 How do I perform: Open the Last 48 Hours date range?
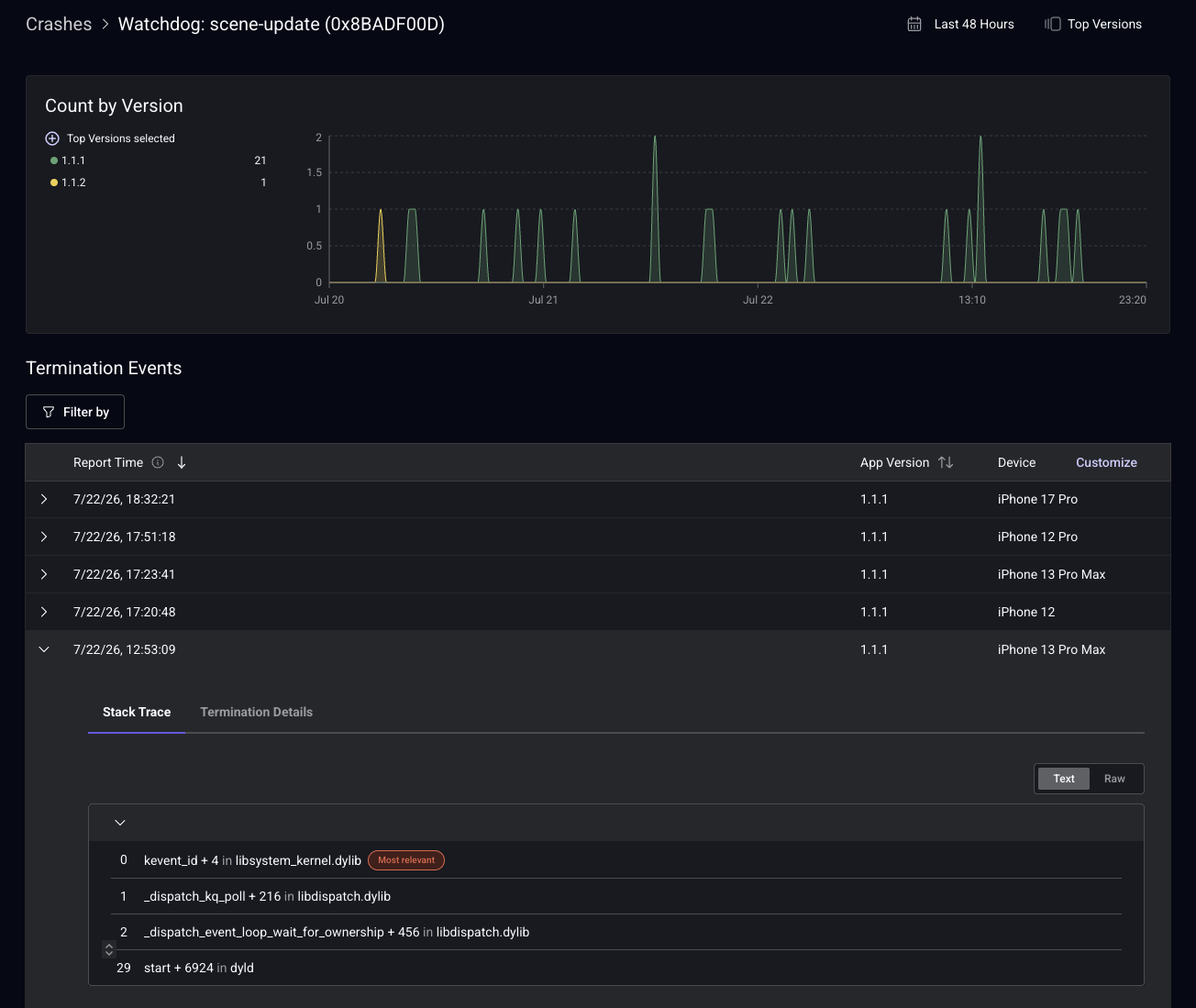(973, 24)
